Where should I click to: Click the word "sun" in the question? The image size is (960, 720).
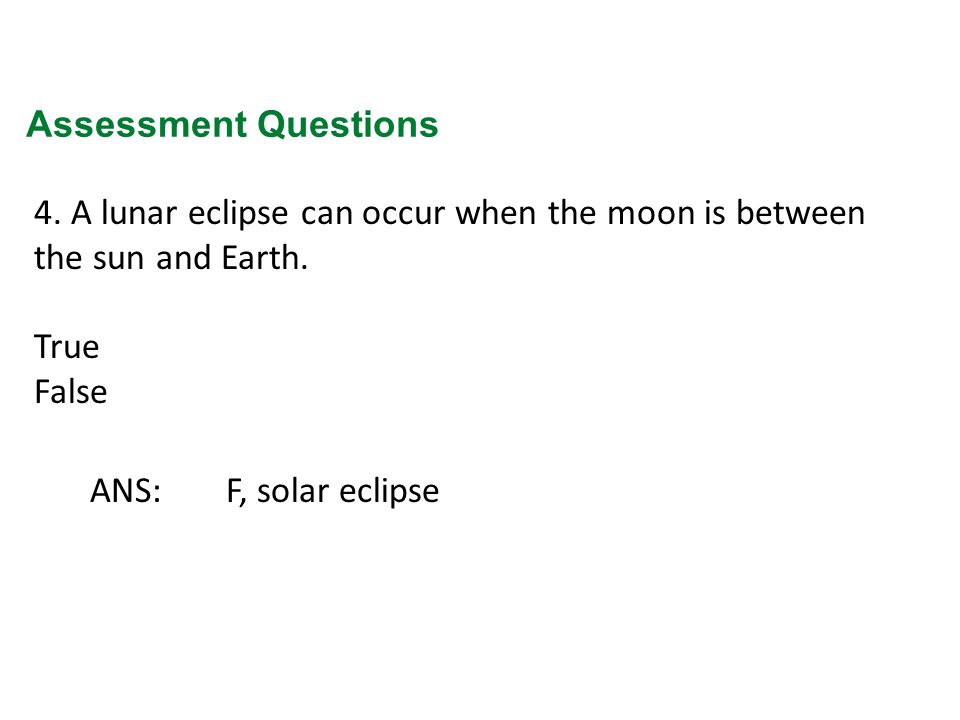pos(119,260)
